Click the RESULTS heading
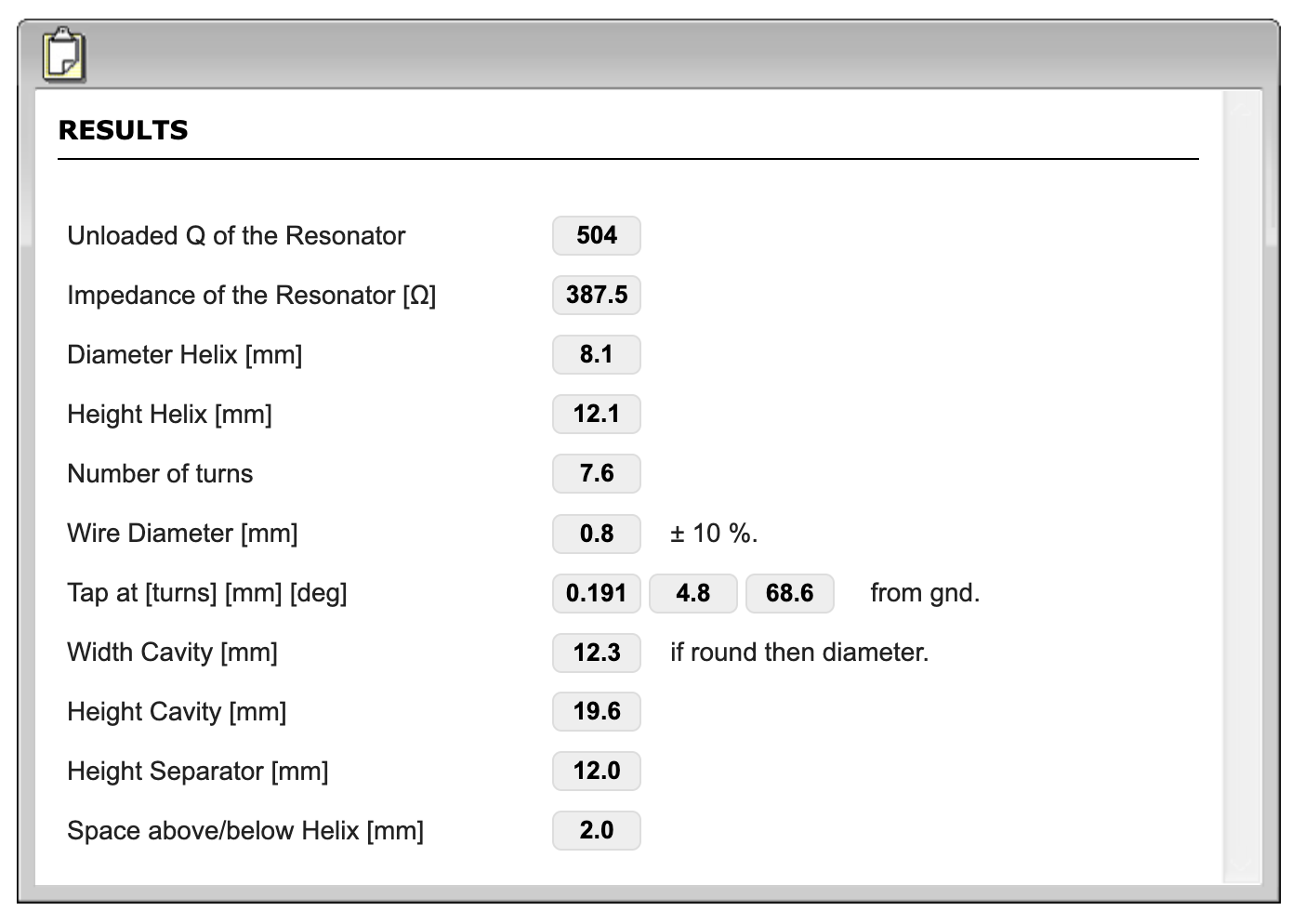Screen dimensions: 1292x924 pos(124,130)
